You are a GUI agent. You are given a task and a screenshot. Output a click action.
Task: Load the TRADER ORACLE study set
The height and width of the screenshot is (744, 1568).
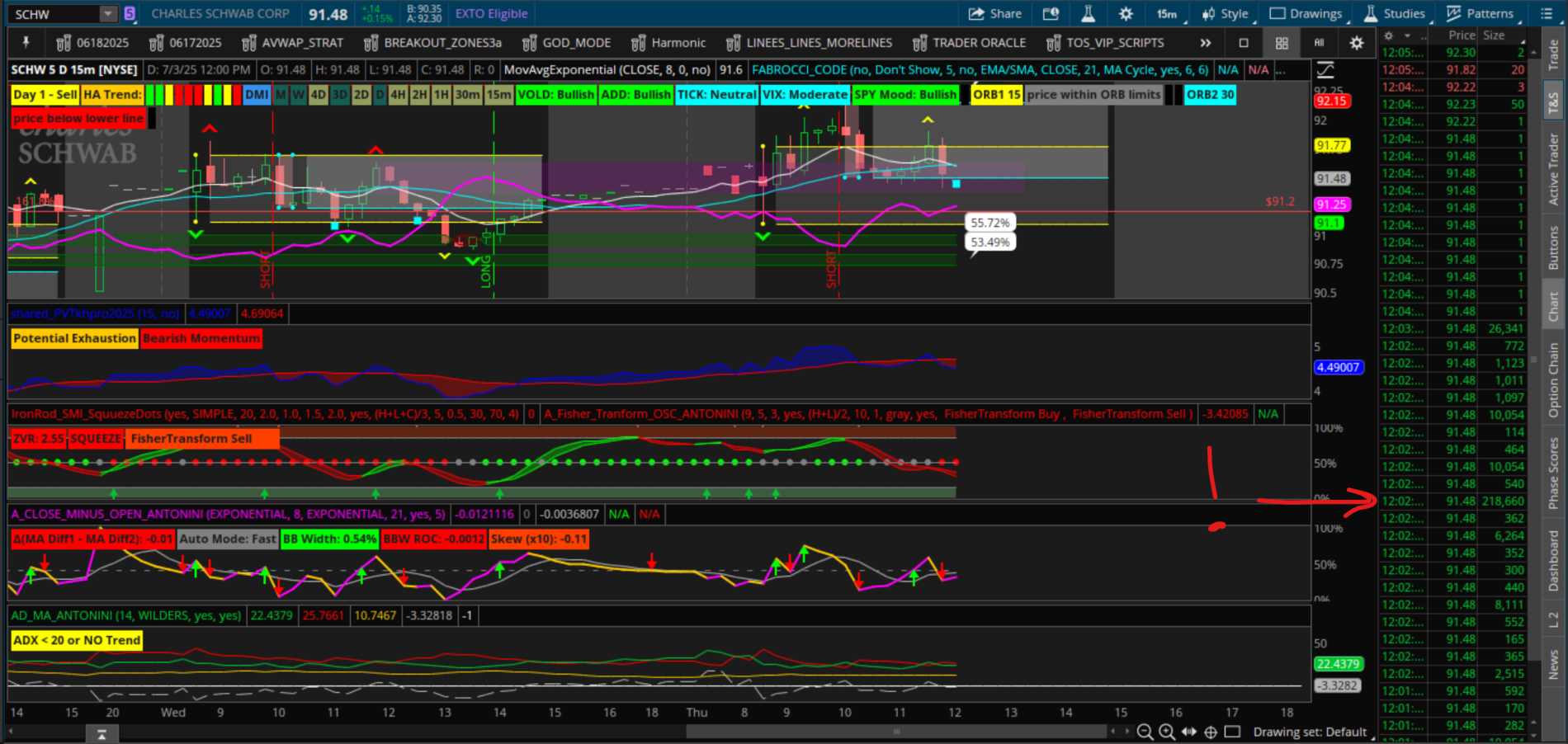tap(970, 43)
